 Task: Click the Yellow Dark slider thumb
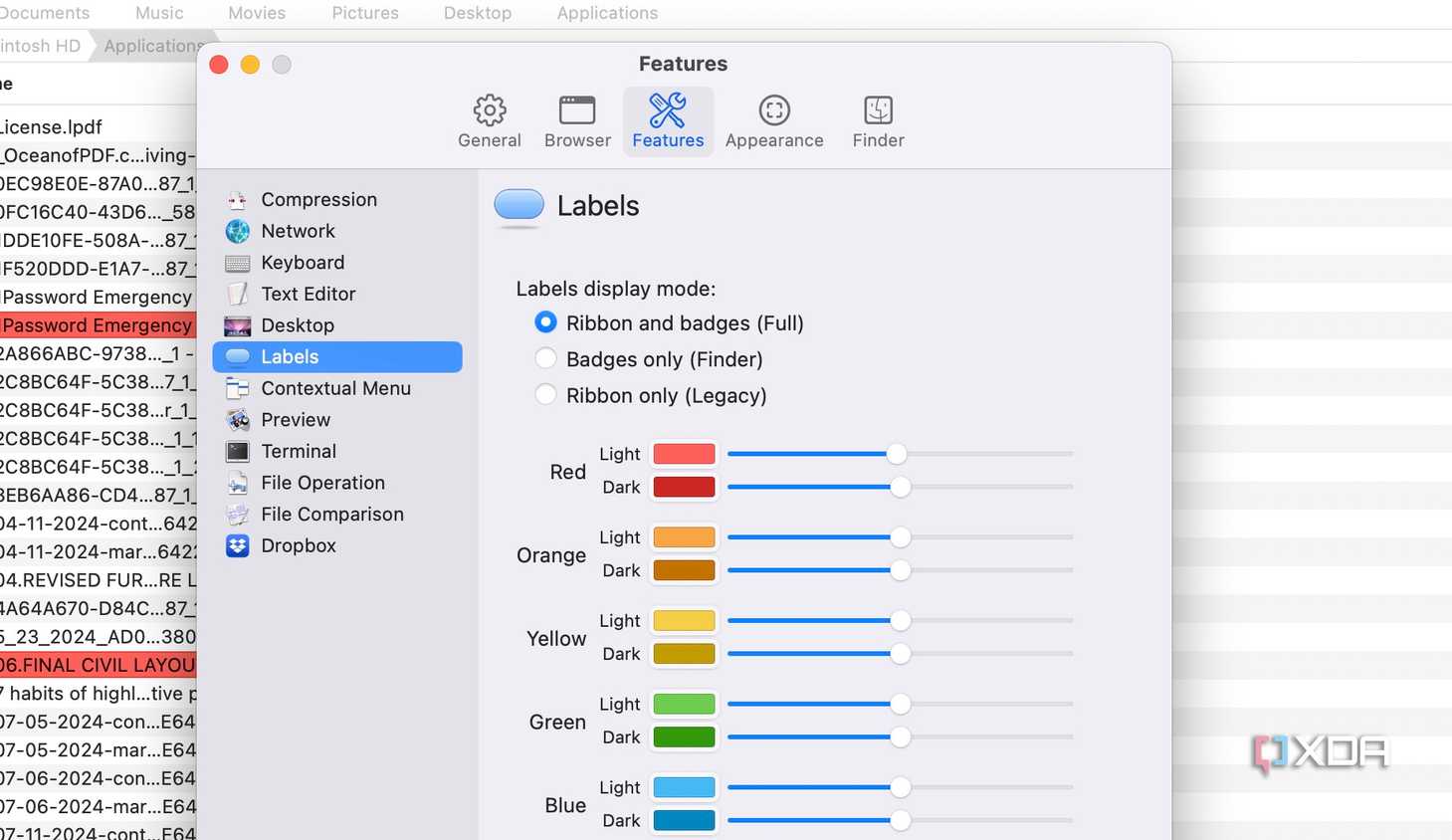(900, 654)
